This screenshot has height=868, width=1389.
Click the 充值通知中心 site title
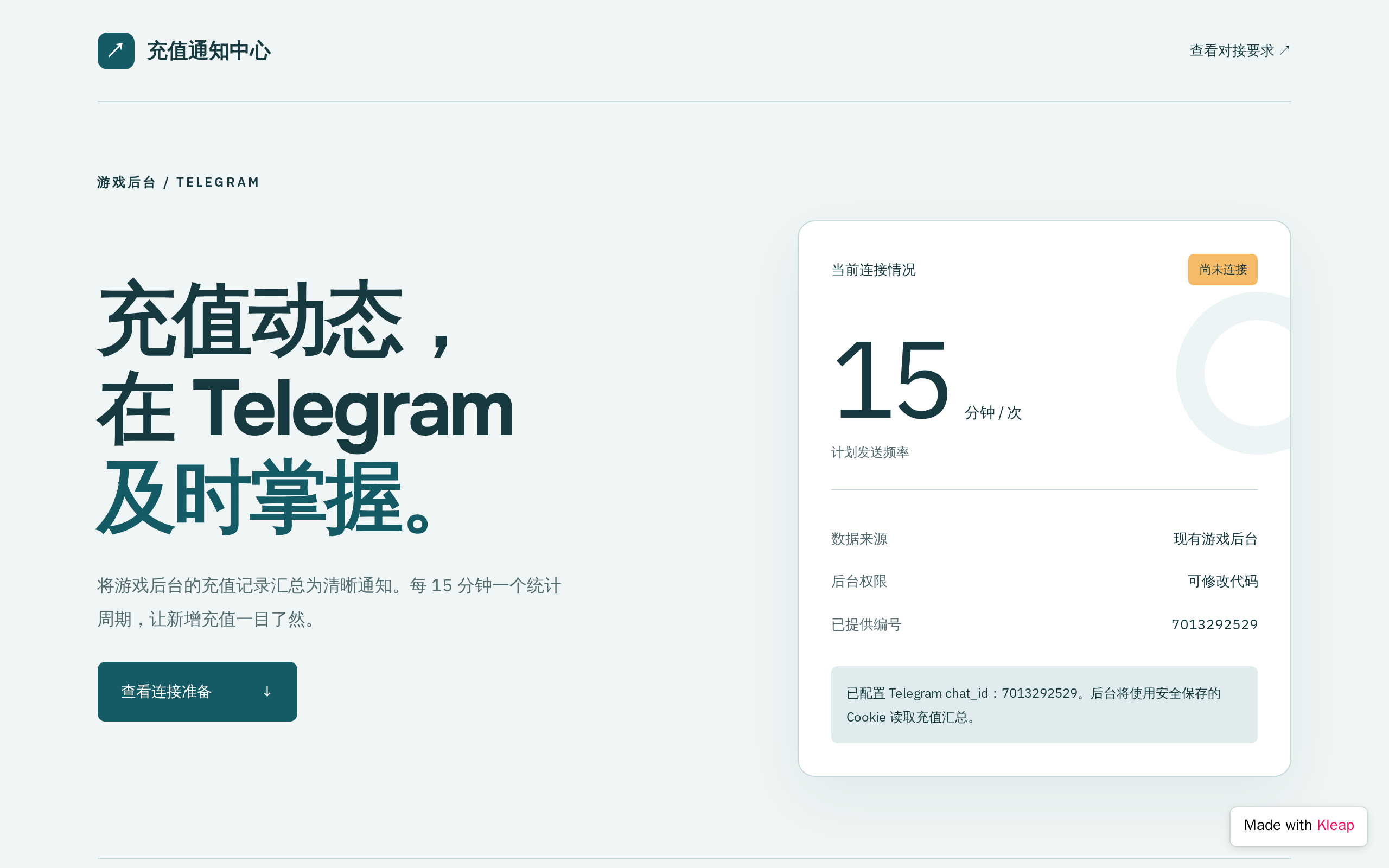tap(209, 51)
